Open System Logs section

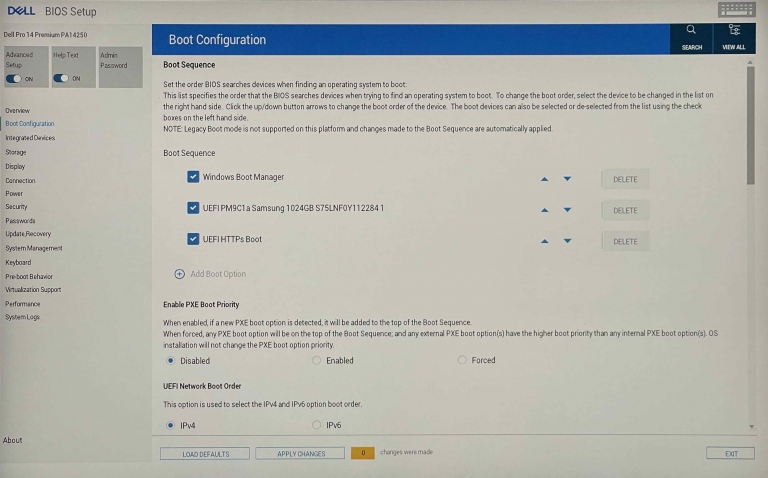[x=22, y=317]
